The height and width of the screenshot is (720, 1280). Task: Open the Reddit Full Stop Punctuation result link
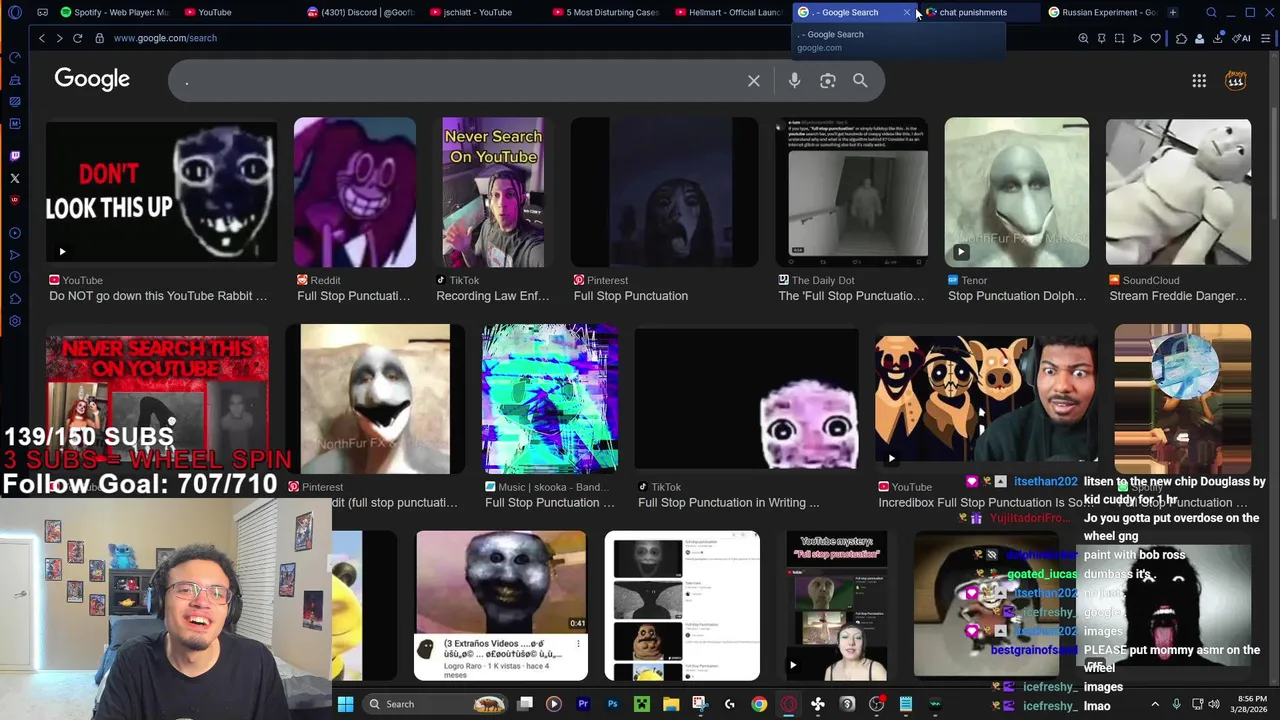(353, 296)
